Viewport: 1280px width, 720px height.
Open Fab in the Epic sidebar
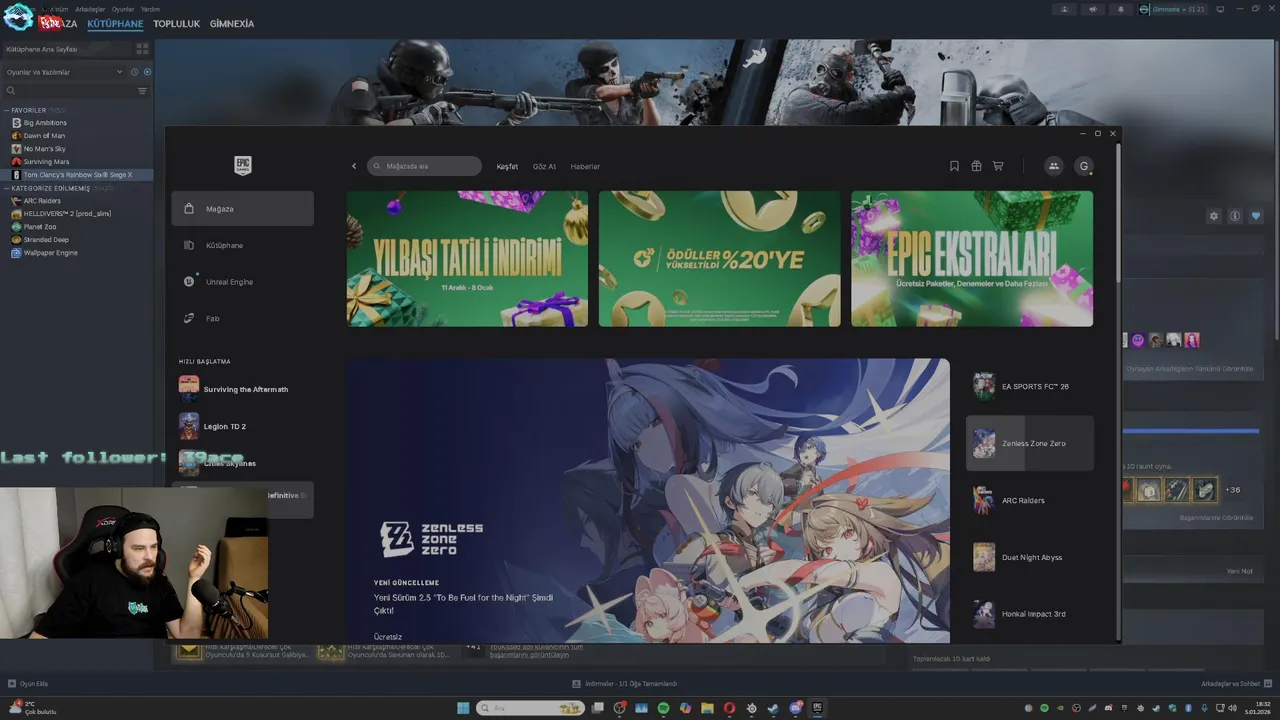[242, 318]
